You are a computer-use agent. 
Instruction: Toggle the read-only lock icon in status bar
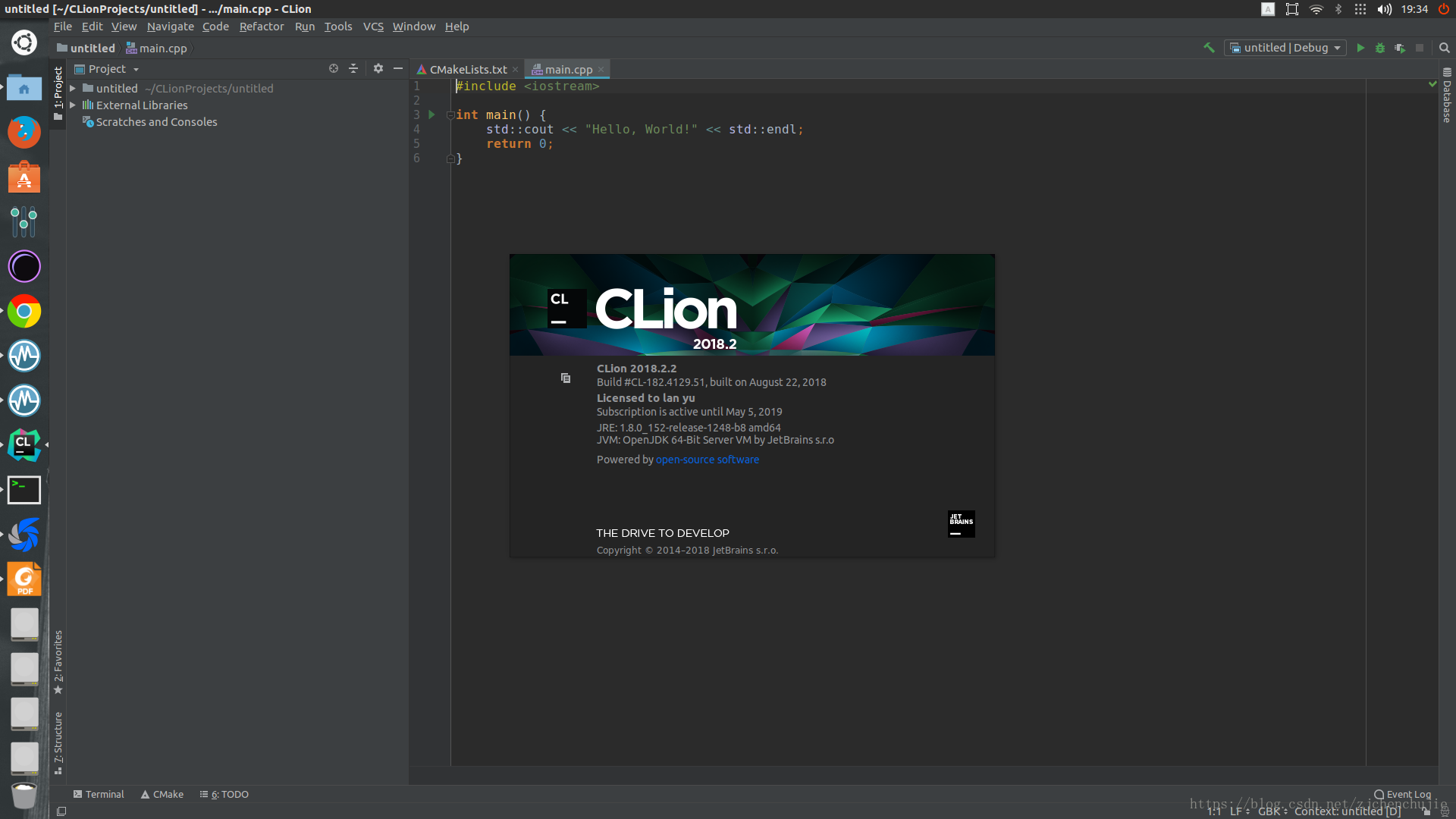tap(1426, 811)
